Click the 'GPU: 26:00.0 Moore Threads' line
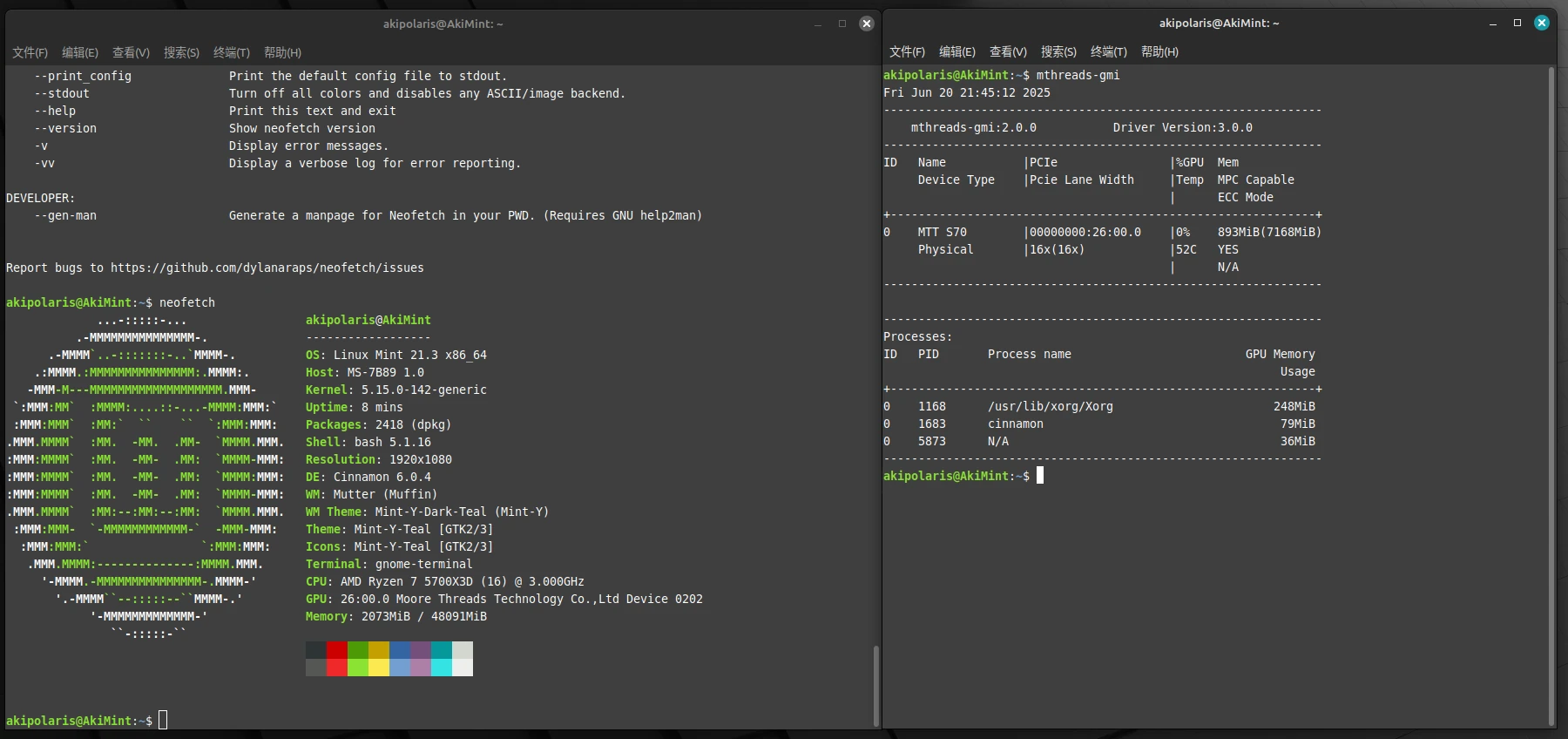Image resolution: width=1568 pixels, height=739 pixels. point(504,599)
